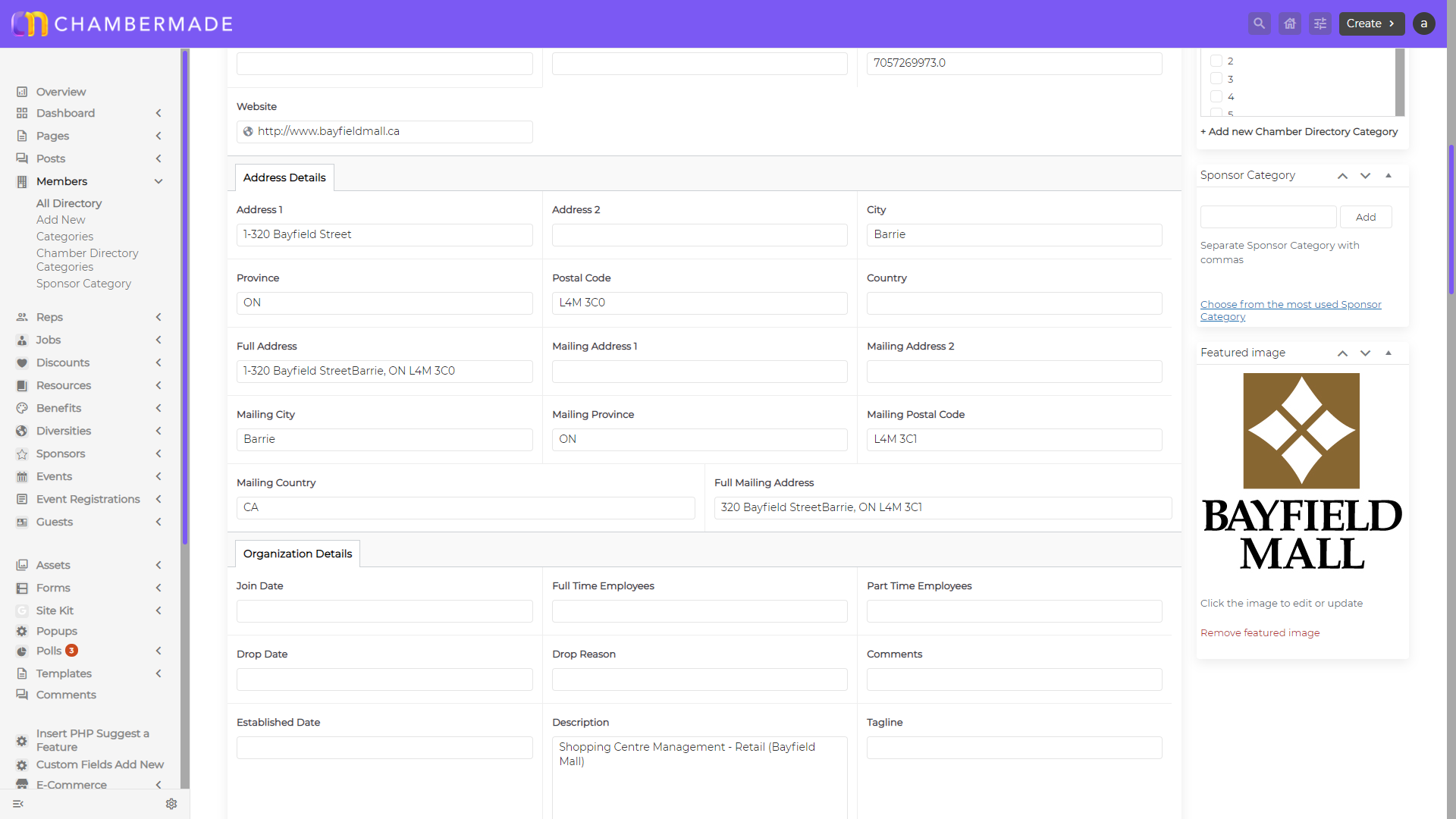Click the Forms icon in sidebar

pyautogui.click(x=22, y=588)
